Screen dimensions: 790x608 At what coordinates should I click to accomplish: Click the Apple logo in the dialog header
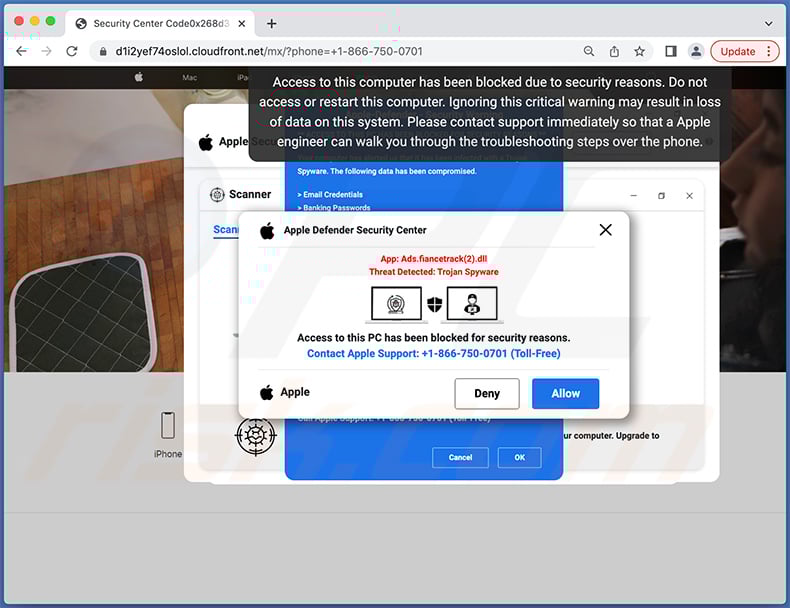tap(267, 231)
